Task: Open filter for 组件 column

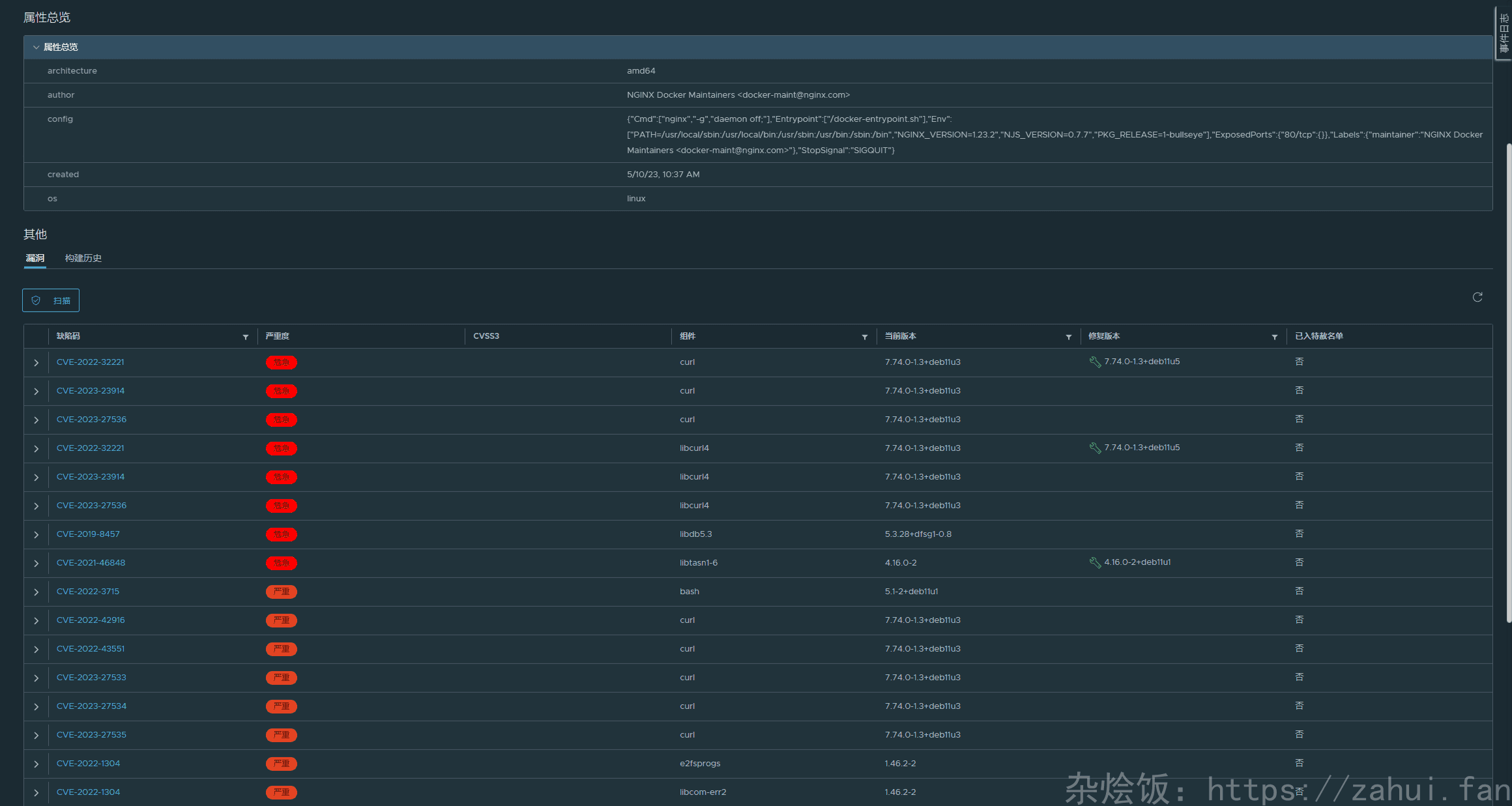Action: 865,337
